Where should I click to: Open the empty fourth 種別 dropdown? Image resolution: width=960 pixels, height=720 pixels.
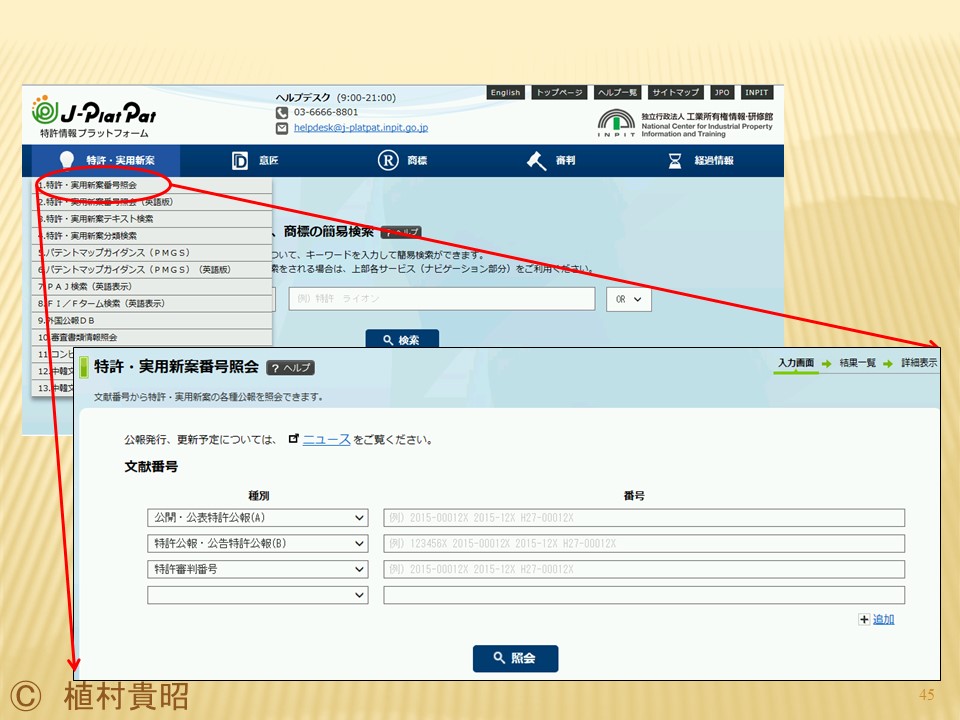click(258, 595)
